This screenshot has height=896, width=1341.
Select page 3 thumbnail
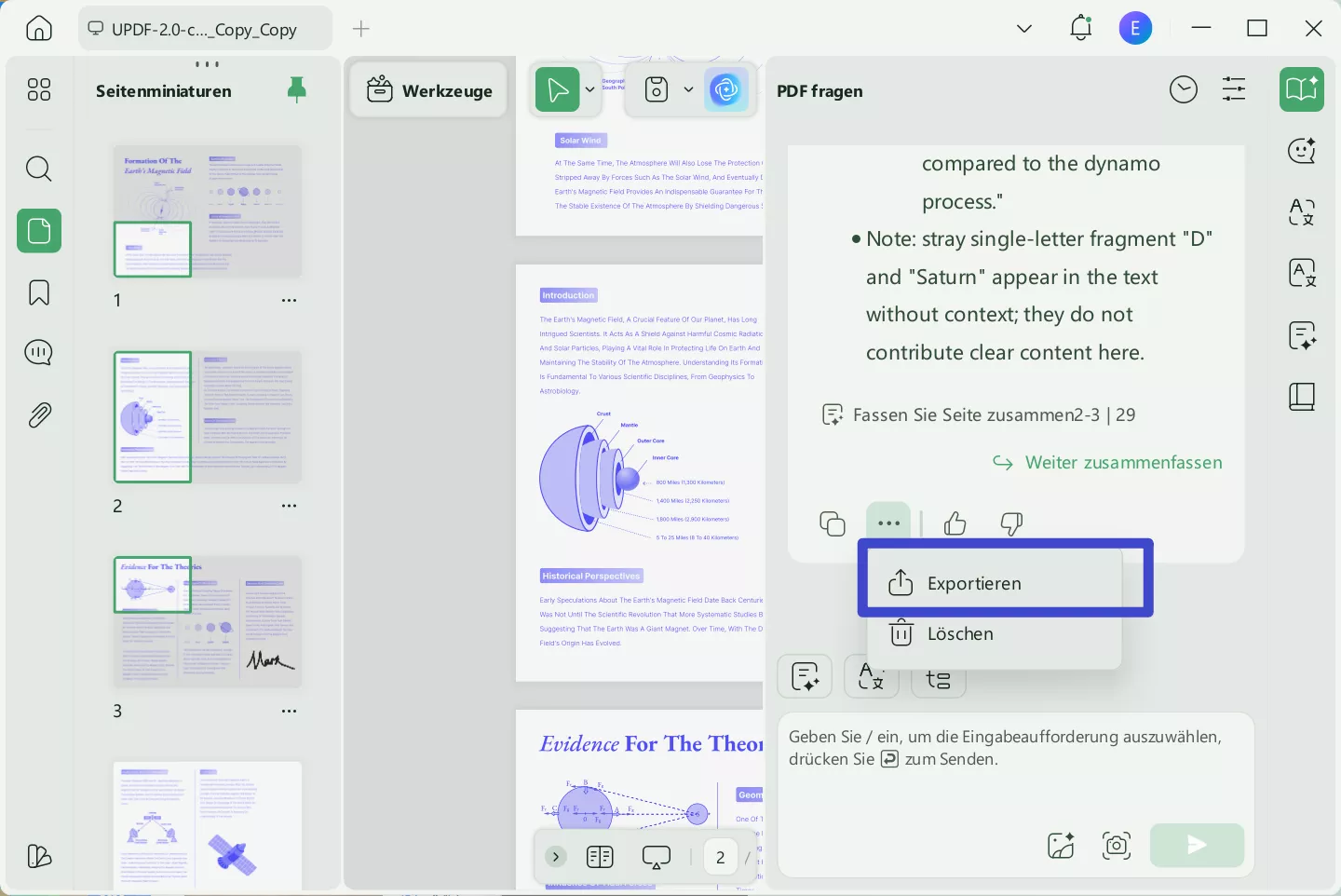[x=207, y=622]
